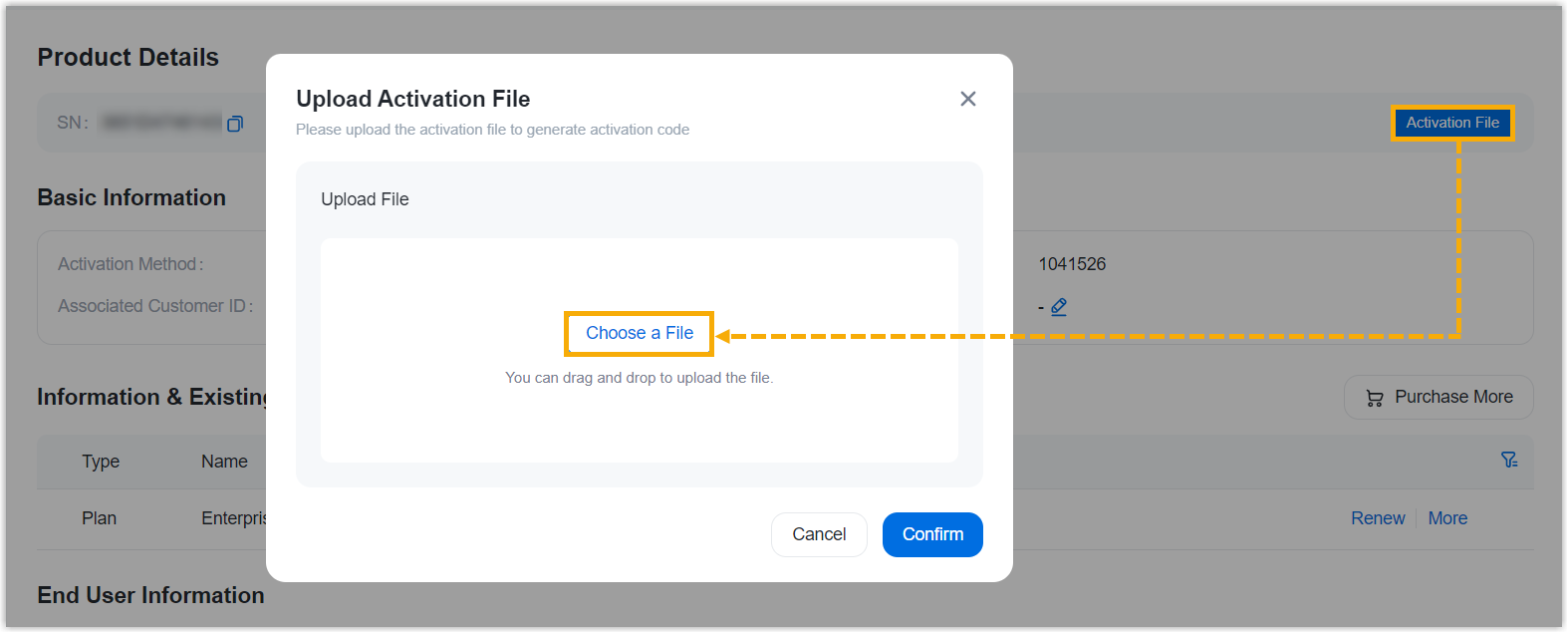Click the Basic Information section heading
The image size is (1568, 633).
(131, 197)
